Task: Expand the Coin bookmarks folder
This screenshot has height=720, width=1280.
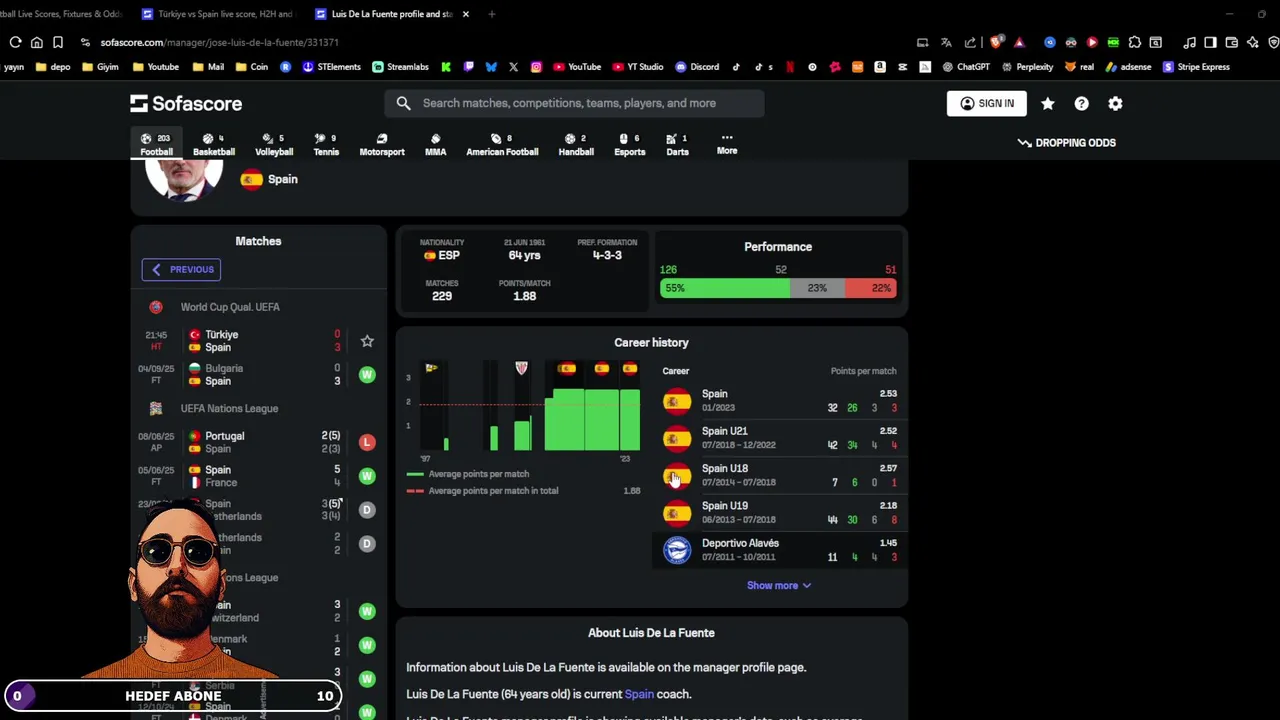Action: [x=252, y=67]
